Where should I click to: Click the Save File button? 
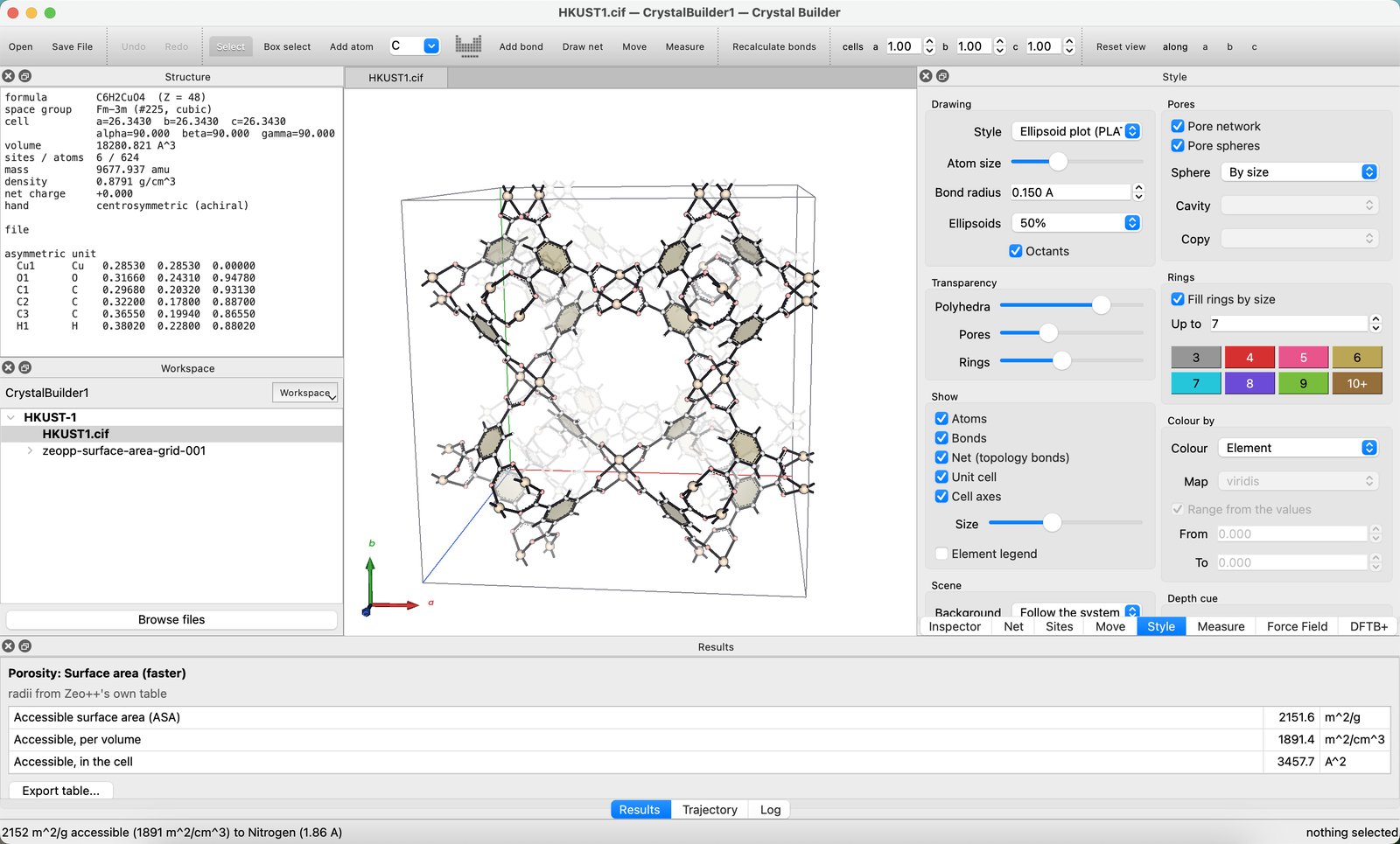[72, 46]
